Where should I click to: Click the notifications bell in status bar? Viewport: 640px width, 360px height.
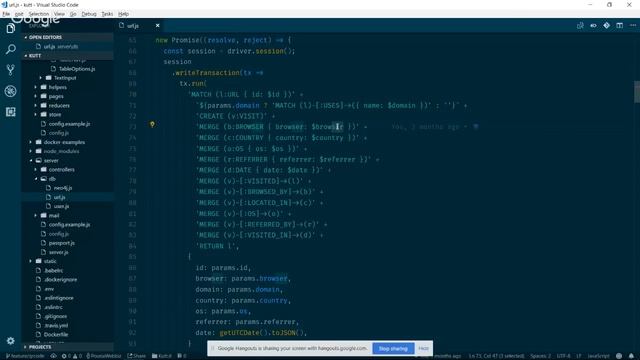[631, 356]
